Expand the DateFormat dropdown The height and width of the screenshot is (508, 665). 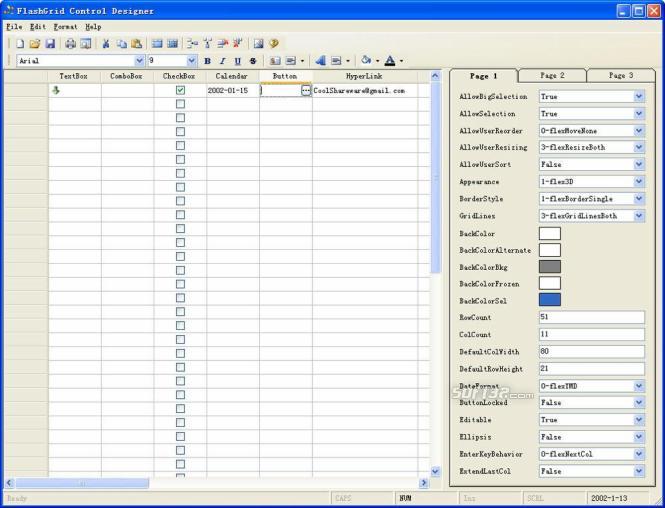tap(639, 386)
